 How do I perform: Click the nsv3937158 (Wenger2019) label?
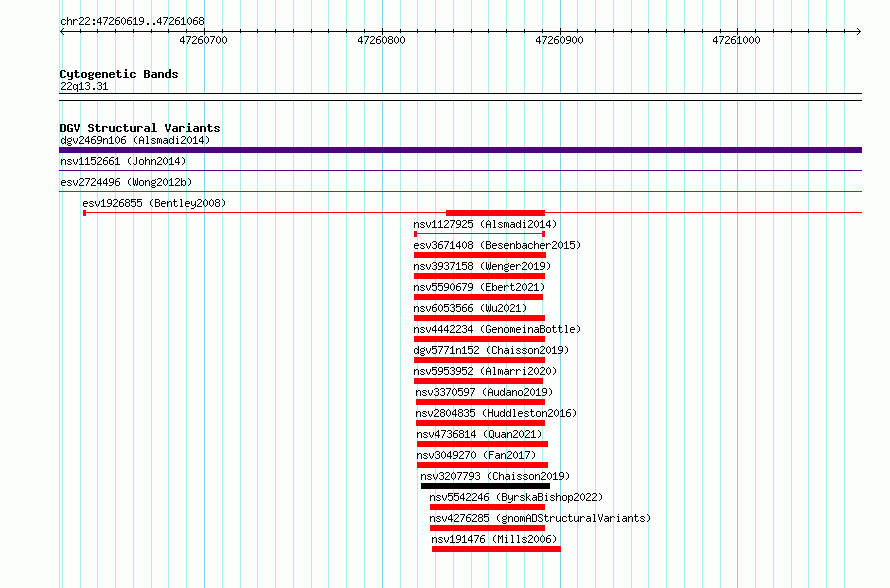482,266
